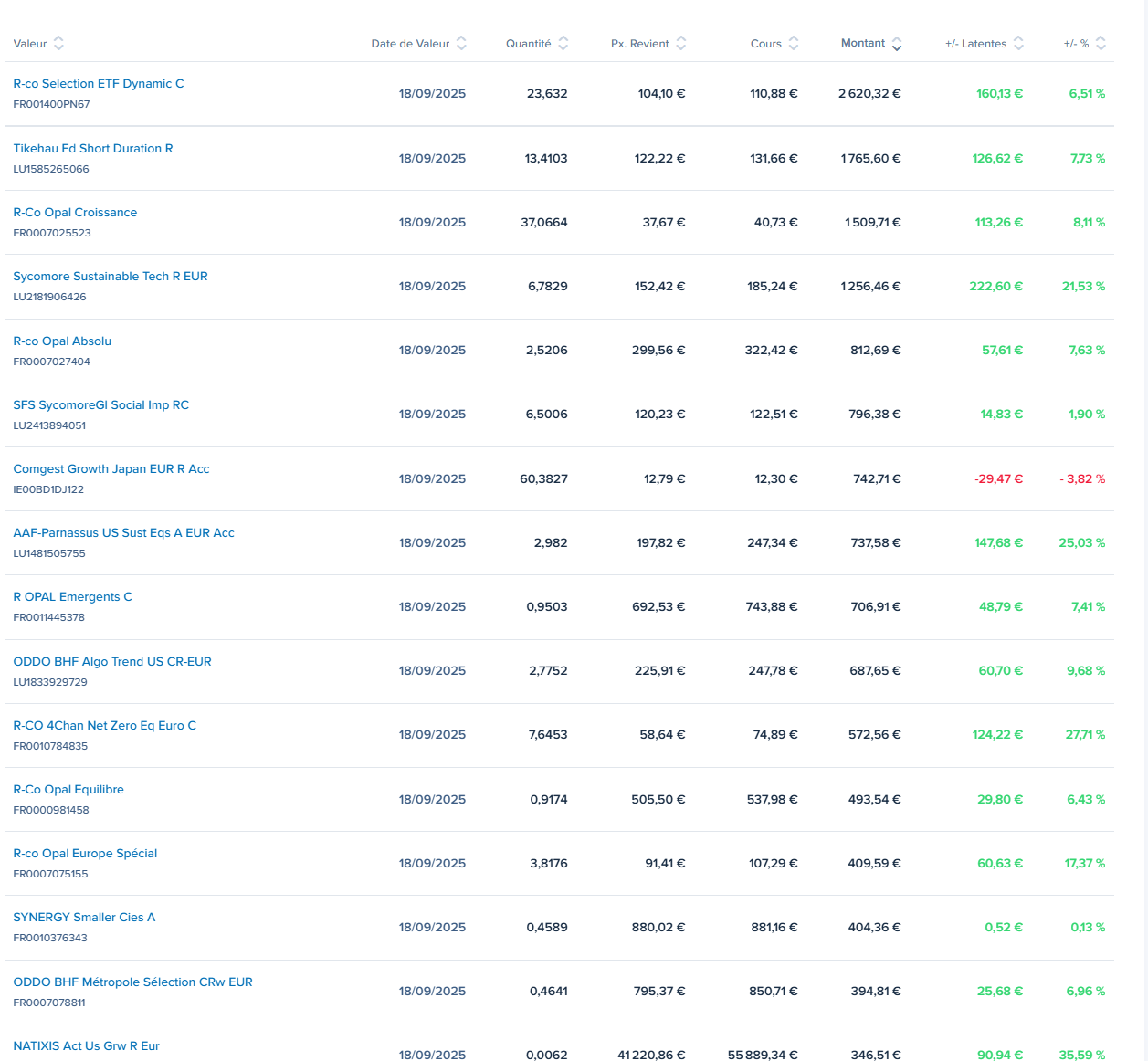The height and width of the screenshot is (1061, 1148).
Task: Sort by Date de Valeur sort icon
Action: pos(461,43)
